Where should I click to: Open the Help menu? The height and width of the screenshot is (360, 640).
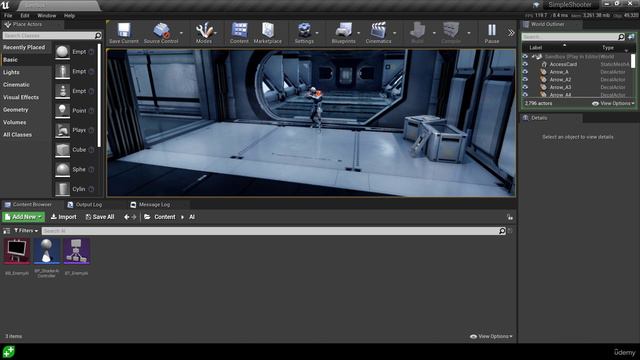coord(69,16)
